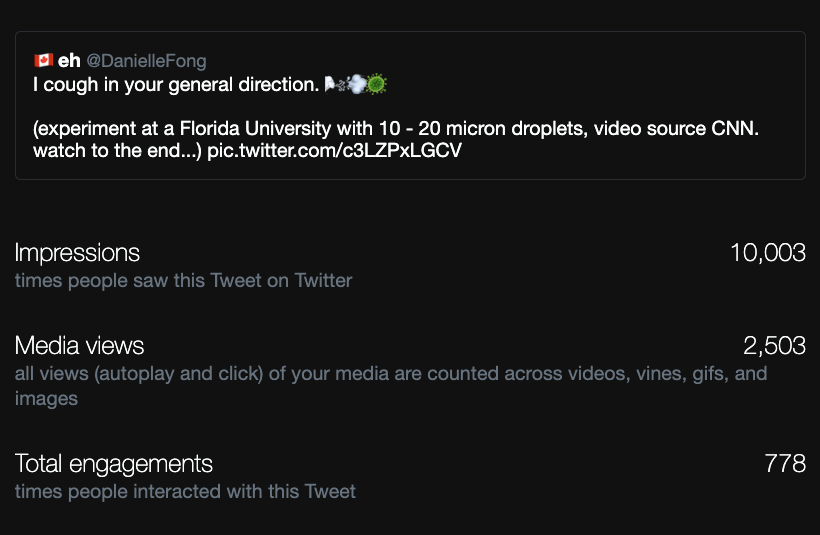Click the Canadian flag emoji icon
The height and width of the screenshot is (535, 820).
click(43, 61)
